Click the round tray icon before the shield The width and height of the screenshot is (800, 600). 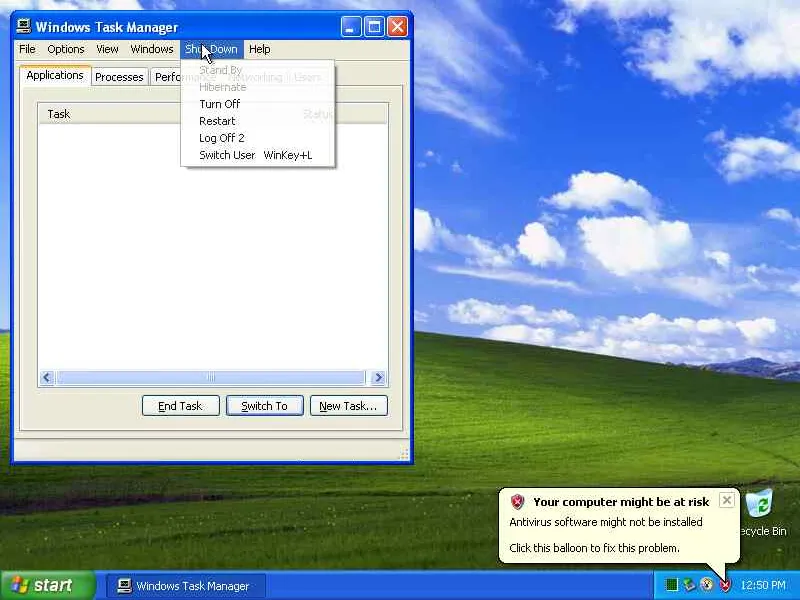(x=707, y=585)
